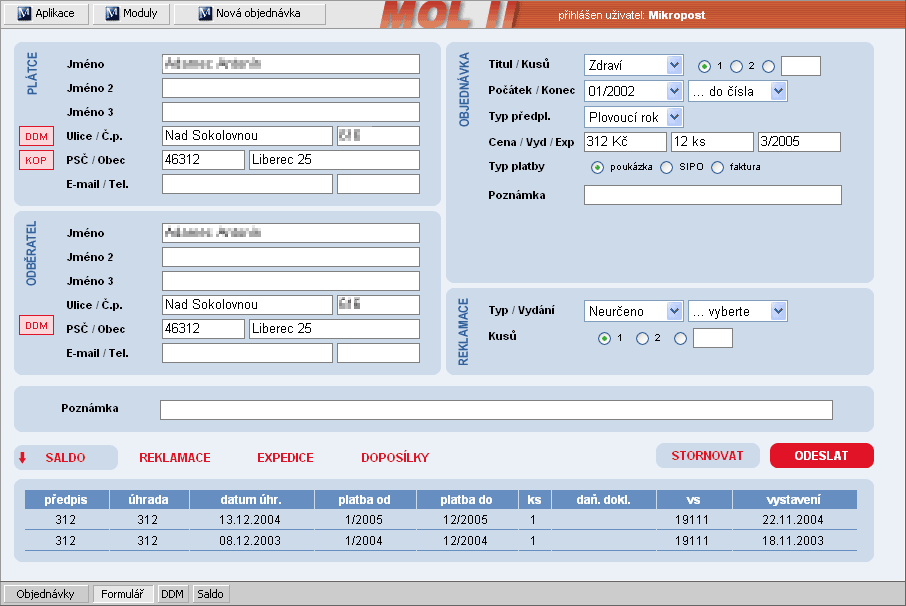The height and width of the screenshot is (606, 906).
Task: Click the Objednávka Poznámka input field
Action: pos(712,195)
